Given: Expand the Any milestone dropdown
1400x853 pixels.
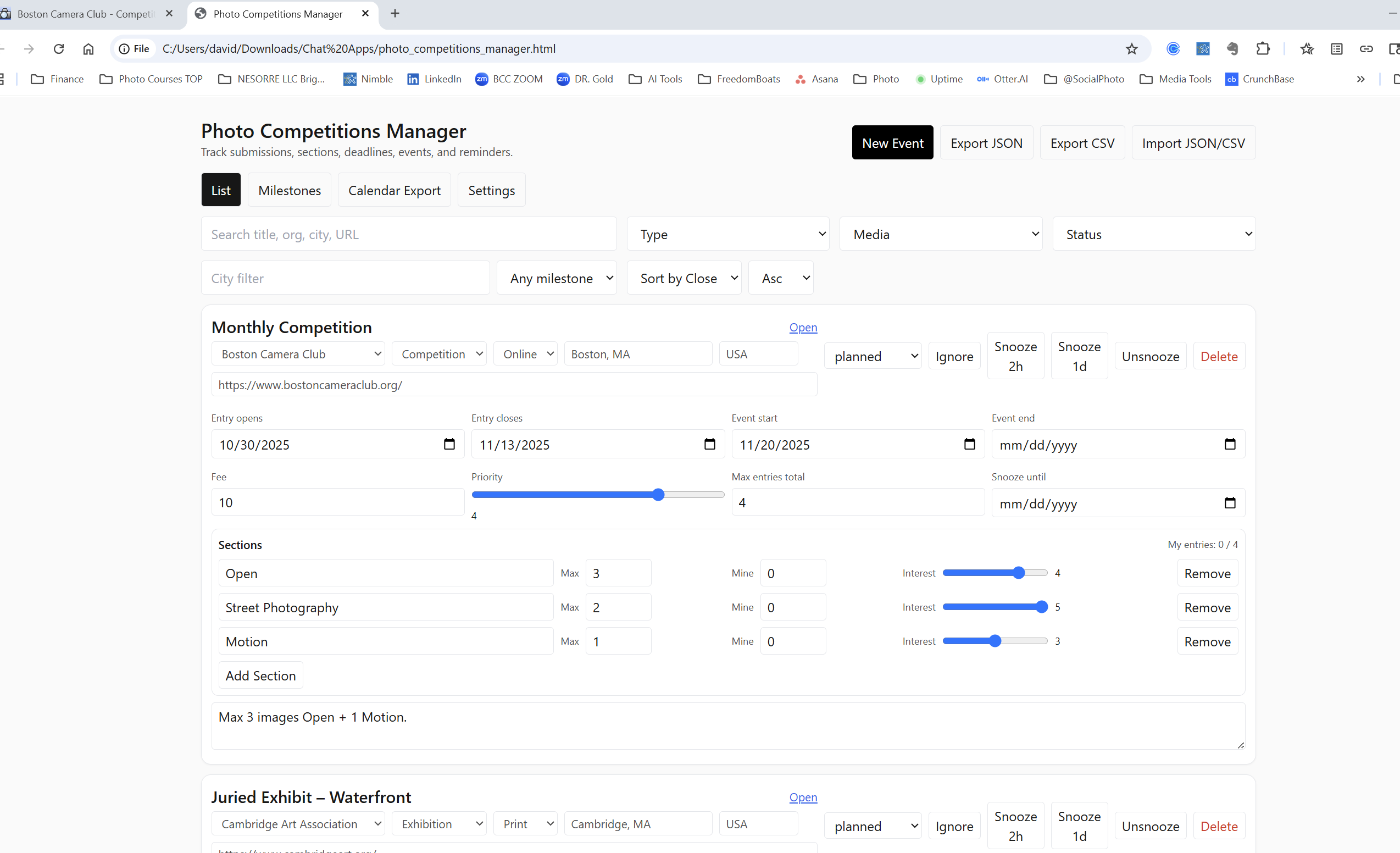Looking at the screenshot, I should 556,278.
